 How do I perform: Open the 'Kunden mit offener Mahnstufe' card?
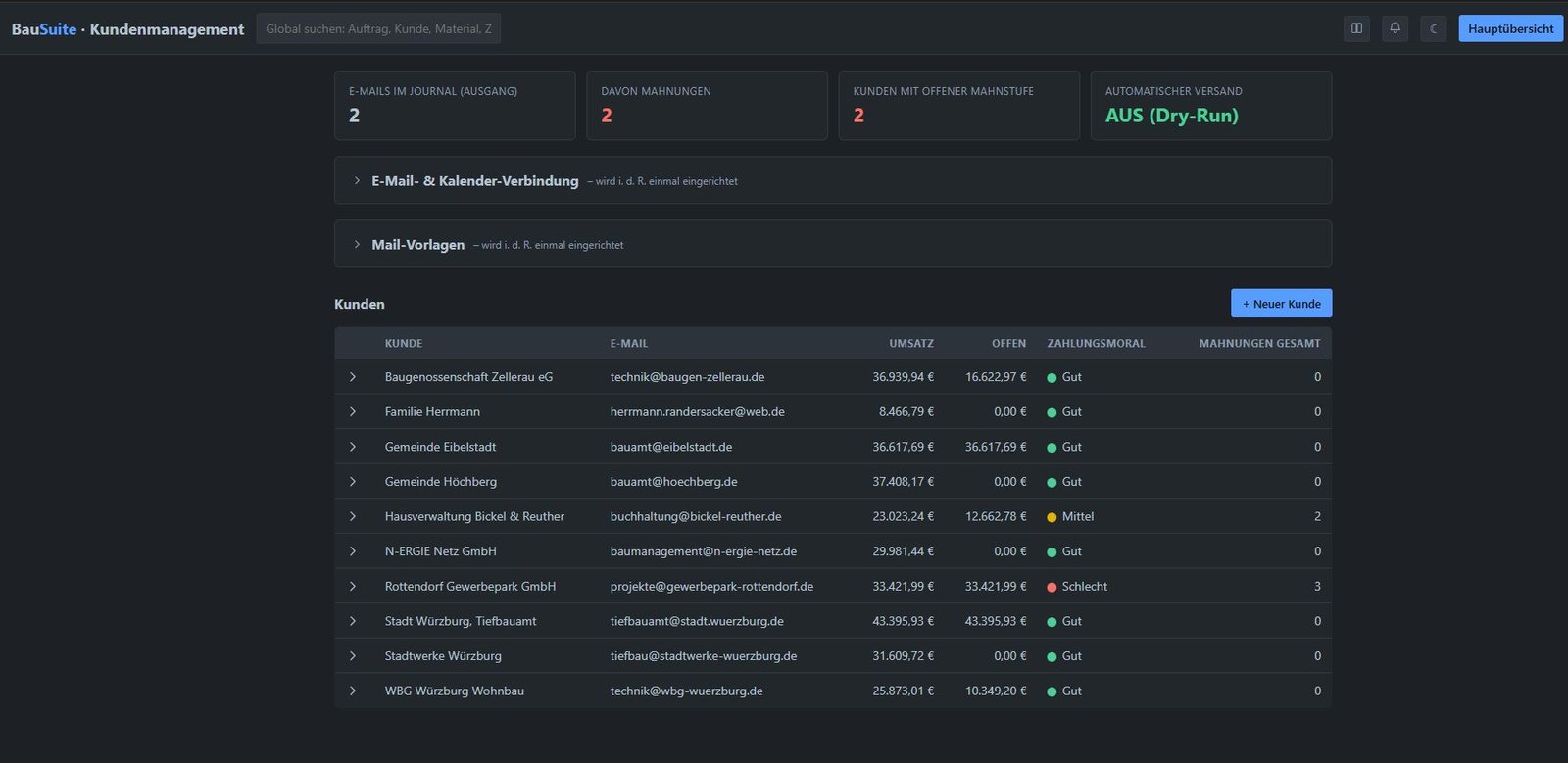(x=958, y=106)
